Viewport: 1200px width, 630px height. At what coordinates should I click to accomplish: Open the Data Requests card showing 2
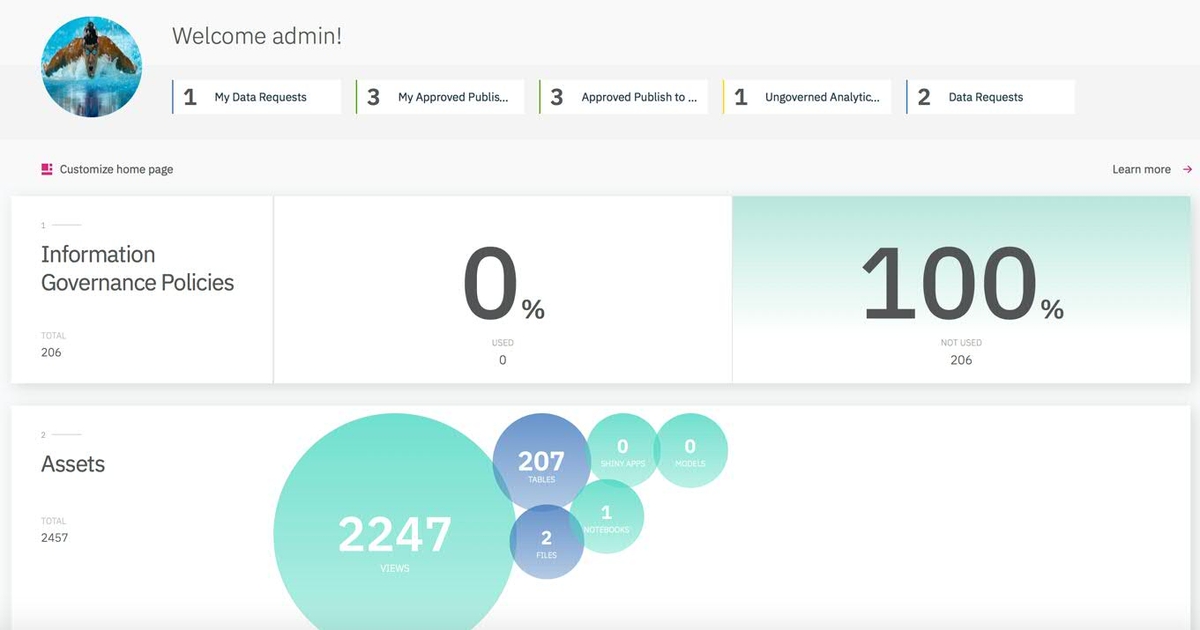(990, 96)
